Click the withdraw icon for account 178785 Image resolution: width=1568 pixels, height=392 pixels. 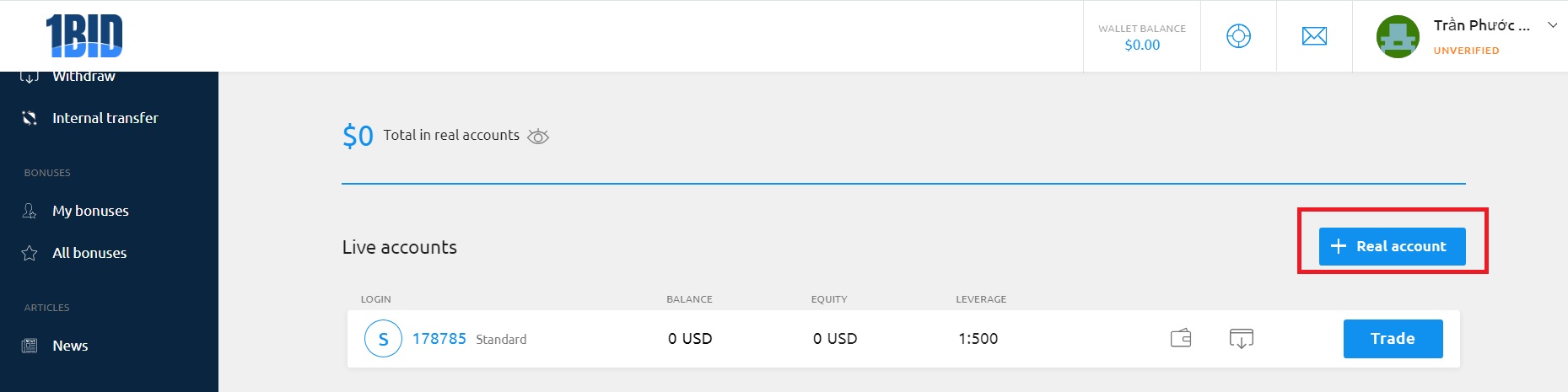1242,338
